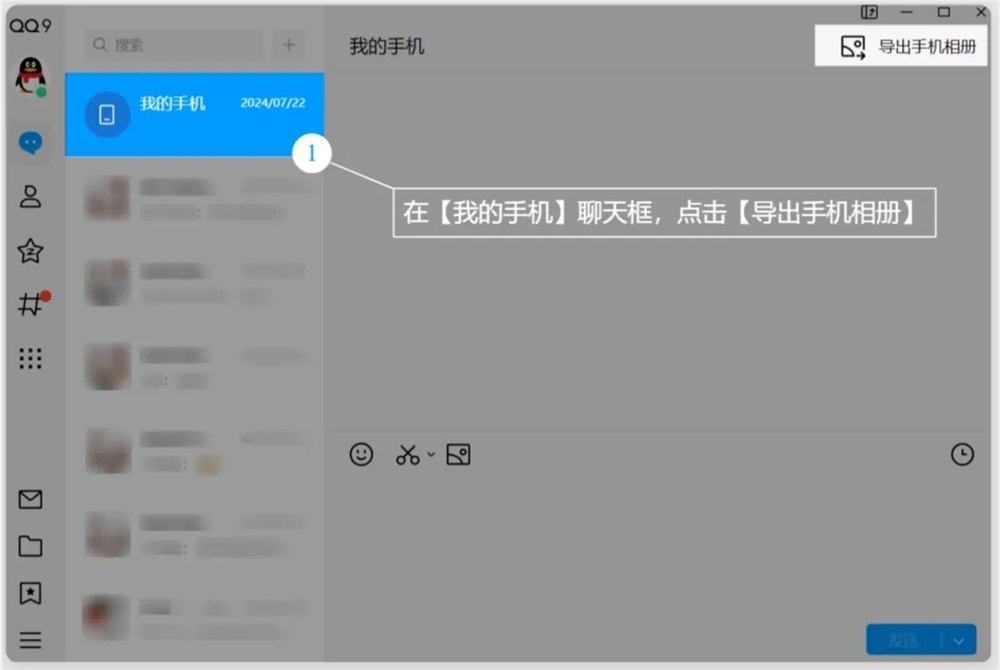This screenshot has height=670, width=1000.
Task: Toggle the multi-window layout icon in titlebar
Action: coord(869,13)
